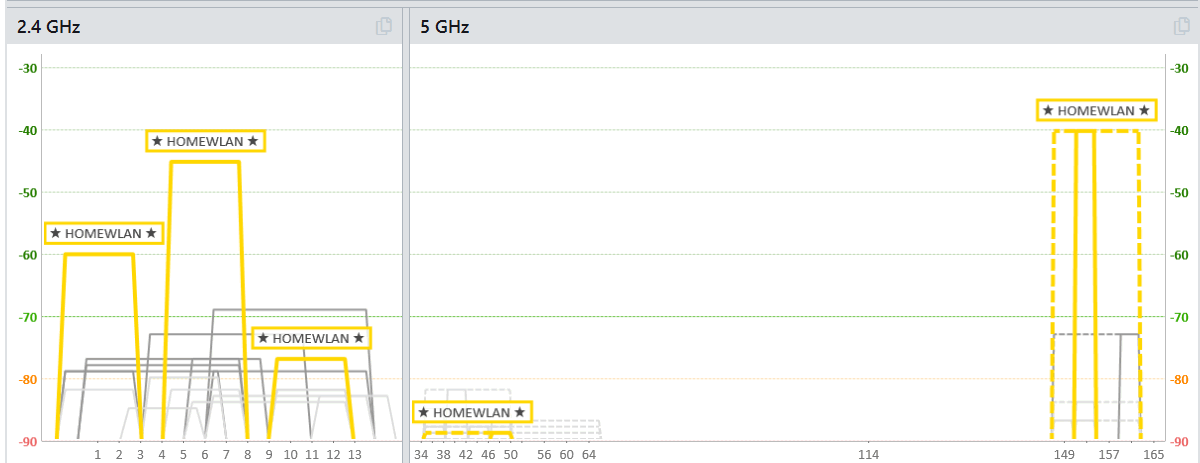
Task: Click channel 9 on the 2.4 GHz axis
Action: (269, 454)
